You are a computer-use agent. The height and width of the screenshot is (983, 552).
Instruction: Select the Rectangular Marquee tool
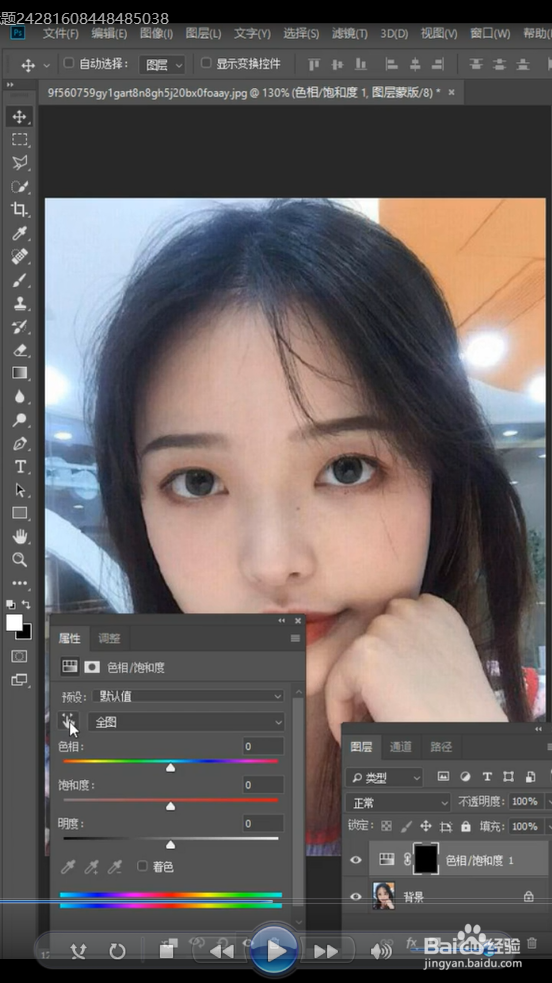[x=19, y=139]
